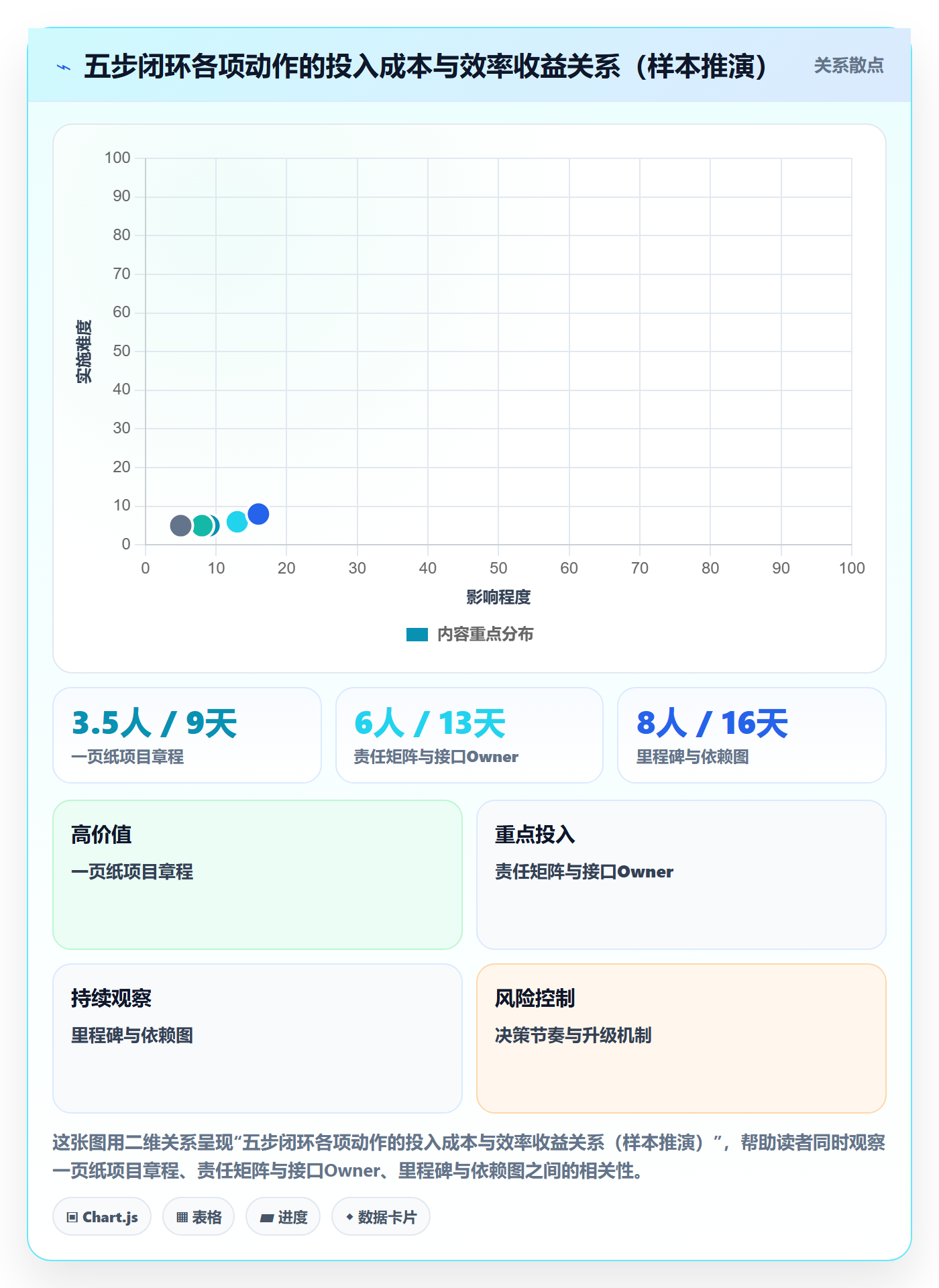
Task: Click the 内容重点分布 legend label
Action: coord(485,635)
